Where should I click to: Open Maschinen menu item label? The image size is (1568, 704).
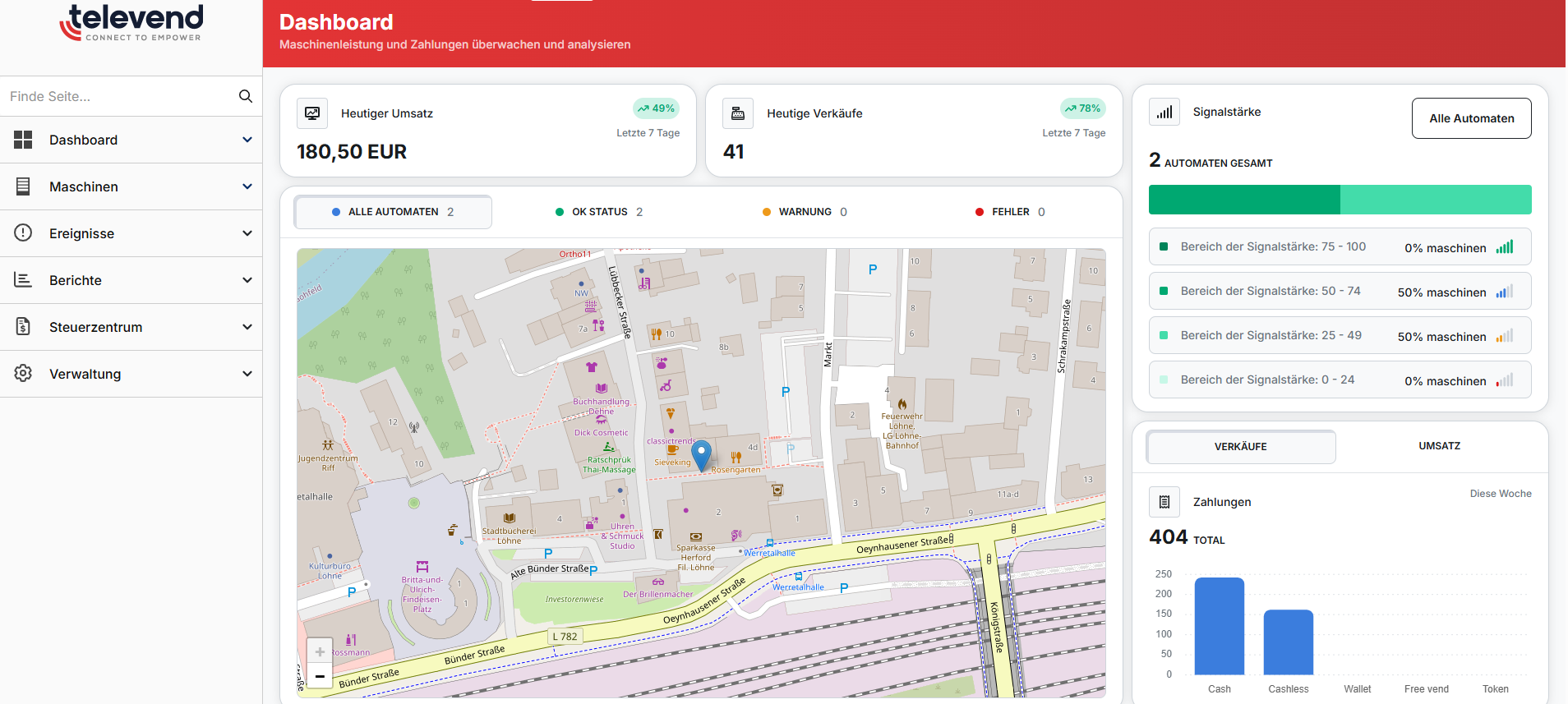(x=84, y=186)
